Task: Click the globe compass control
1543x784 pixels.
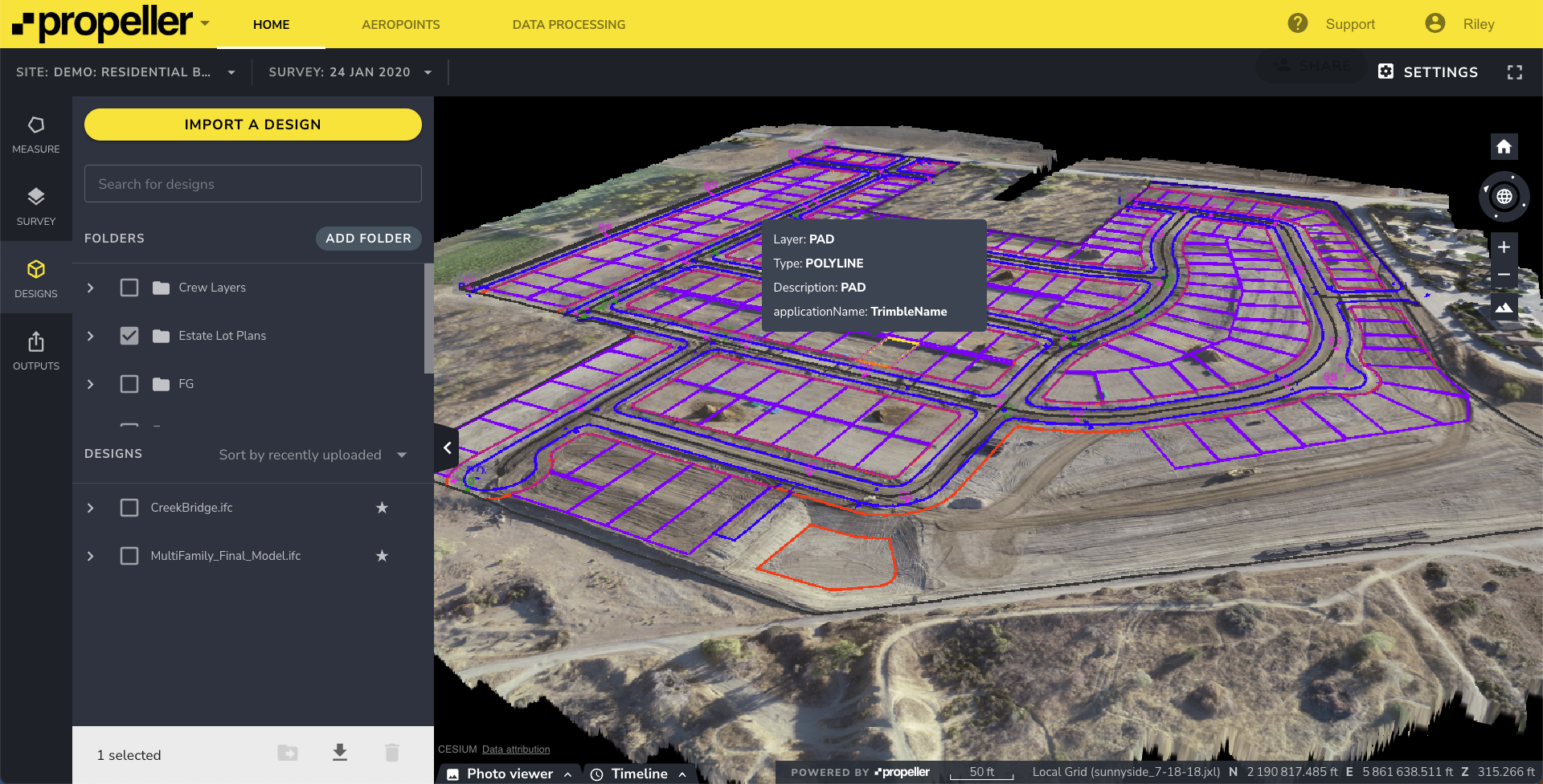Action: (x=1504, y=196)
